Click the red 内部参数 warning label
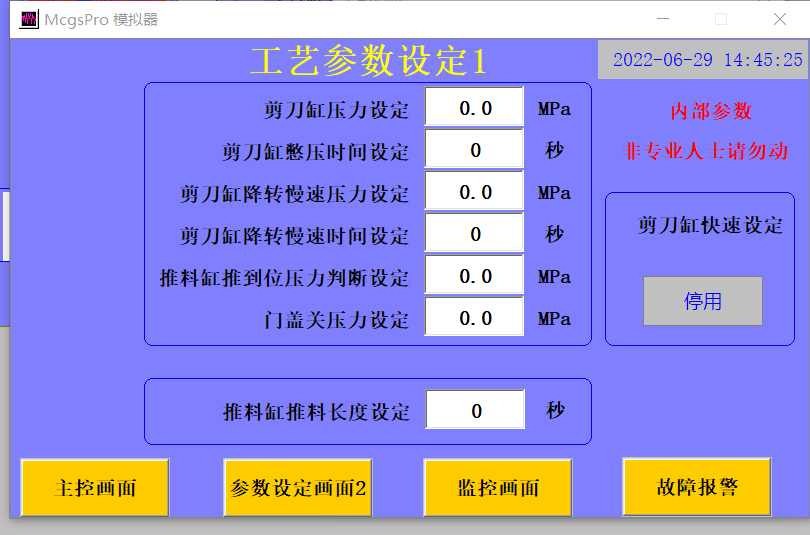Screen dimensions: 810x535 tap(711, 111)
